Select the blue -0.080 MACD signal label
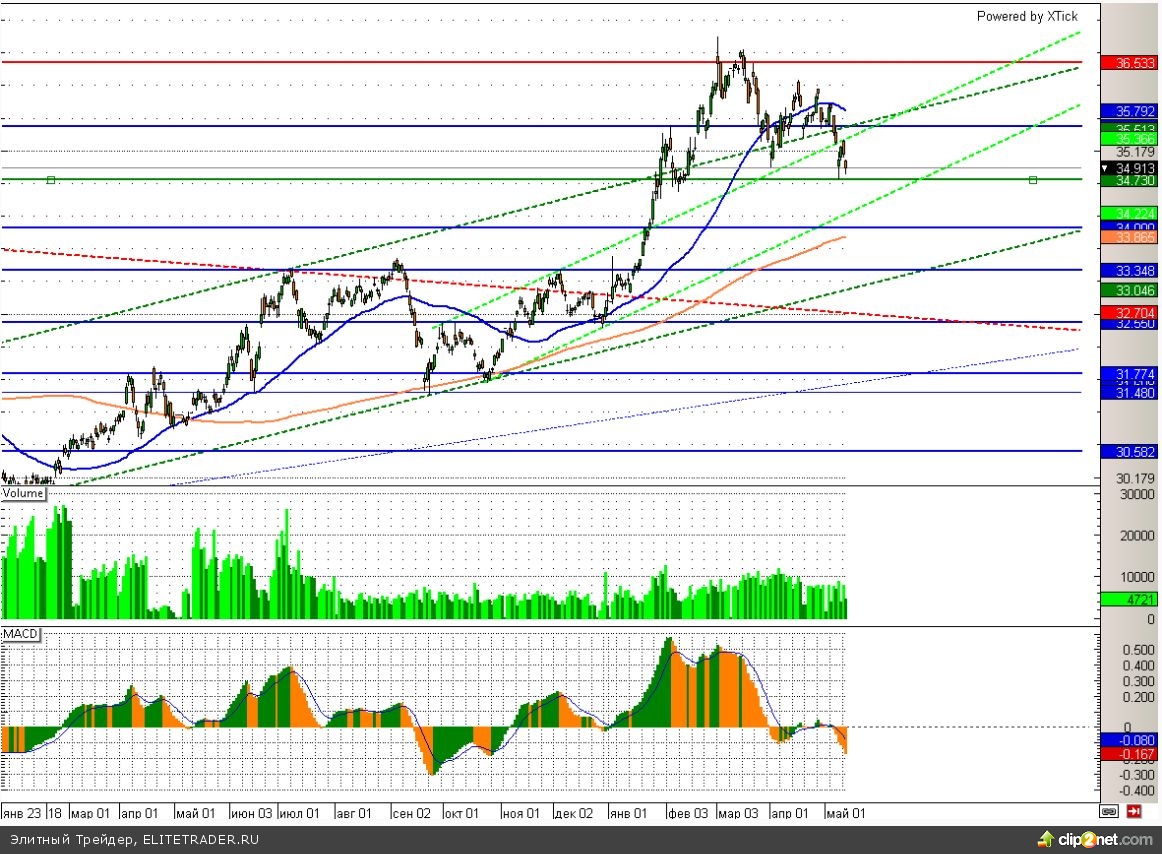 click(x=1129, y=740)
